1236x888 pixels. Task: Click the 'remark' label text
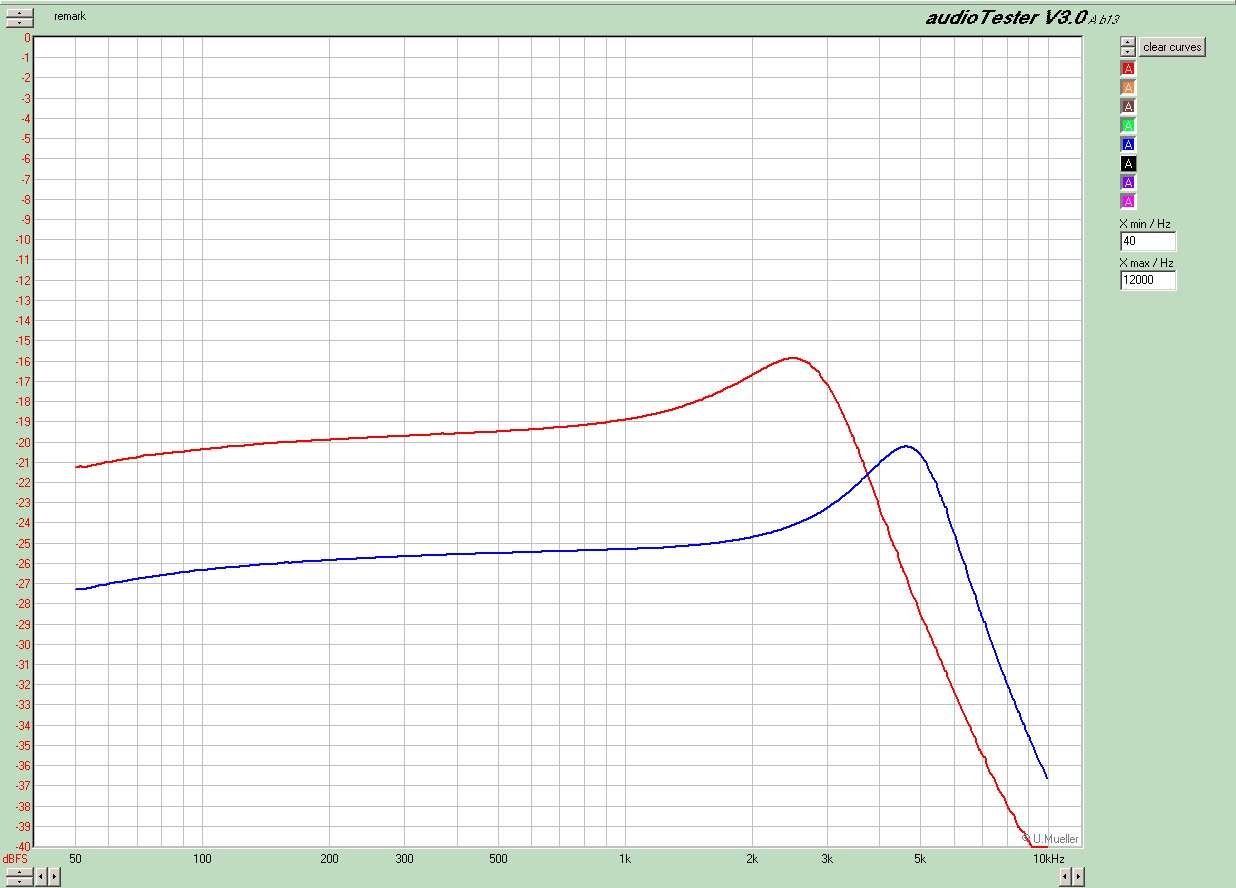pos(70,16)
